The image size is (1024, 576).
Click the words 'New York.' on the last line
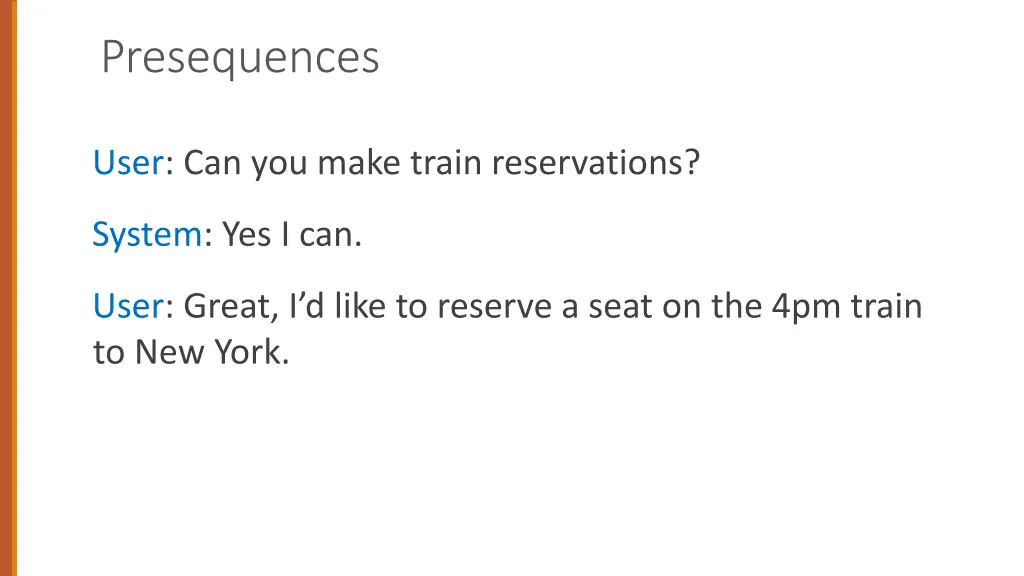[x=212, y=353]
